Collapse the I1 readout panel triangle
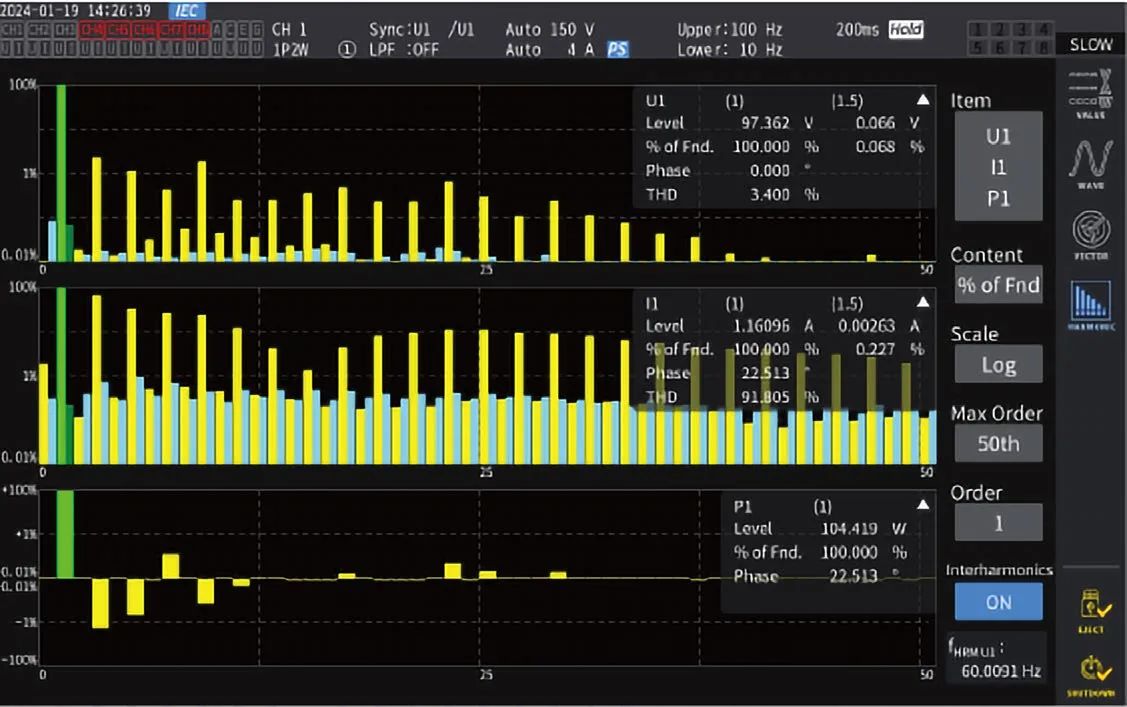Screen dimensions: 1127x707 tap(923, 302)
